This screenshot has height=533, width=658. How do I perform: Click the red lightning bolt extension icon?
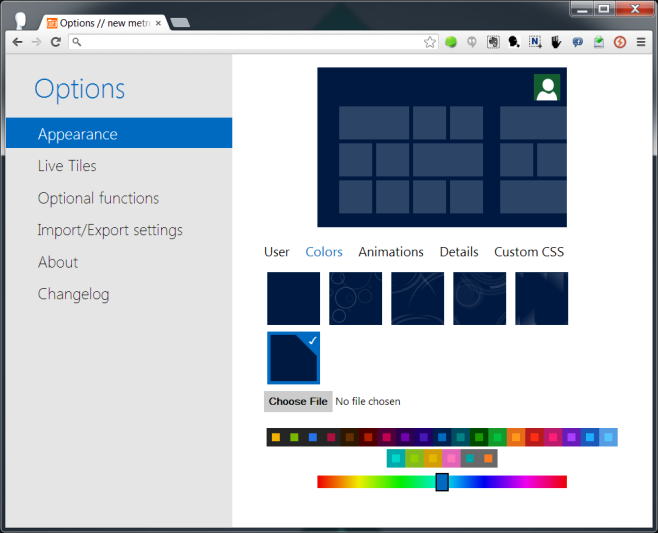[x=619, y=42]
